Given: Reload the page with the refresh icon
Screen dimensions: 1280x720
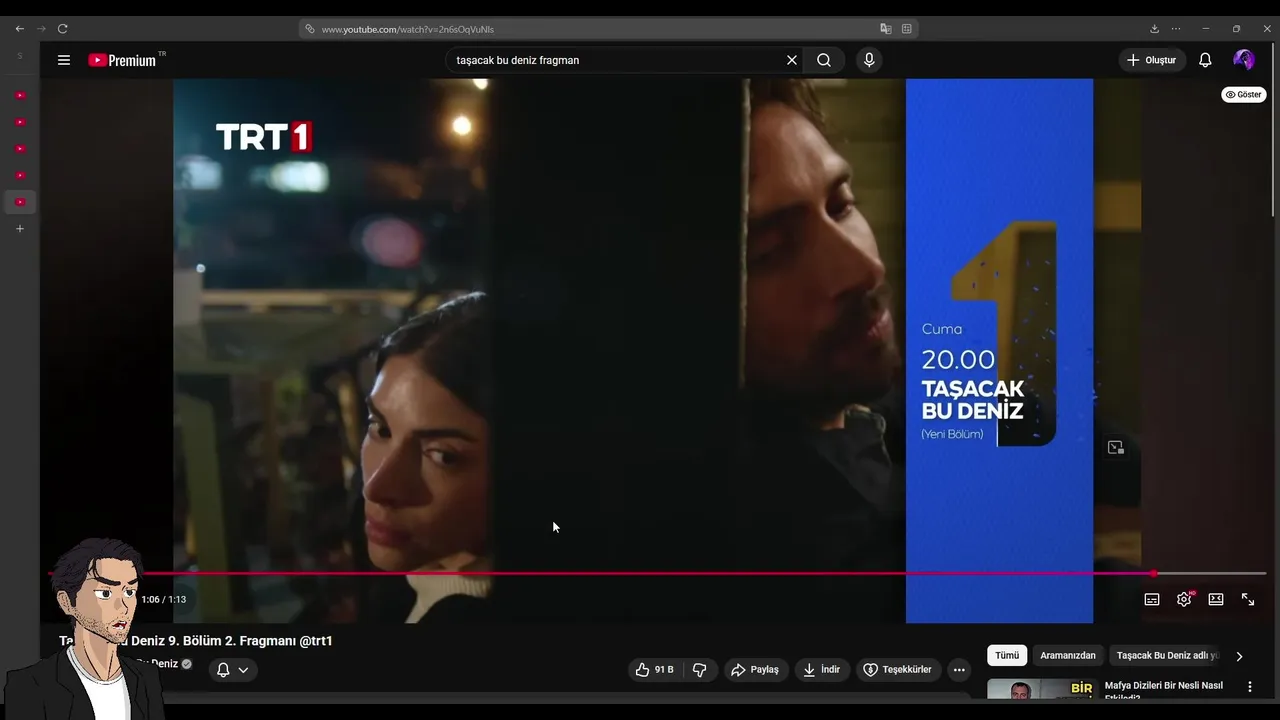Looking at the screenshot, I should click(62, 29).
